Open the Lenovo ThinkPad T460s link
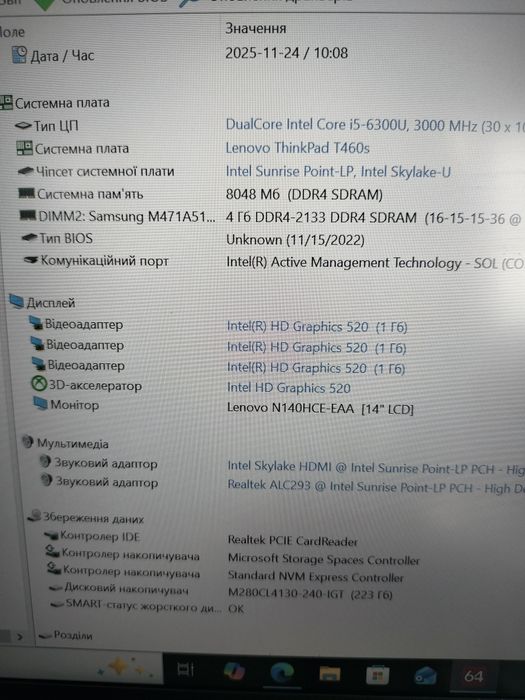Screen dimensions: 525x700 [297, 148]
